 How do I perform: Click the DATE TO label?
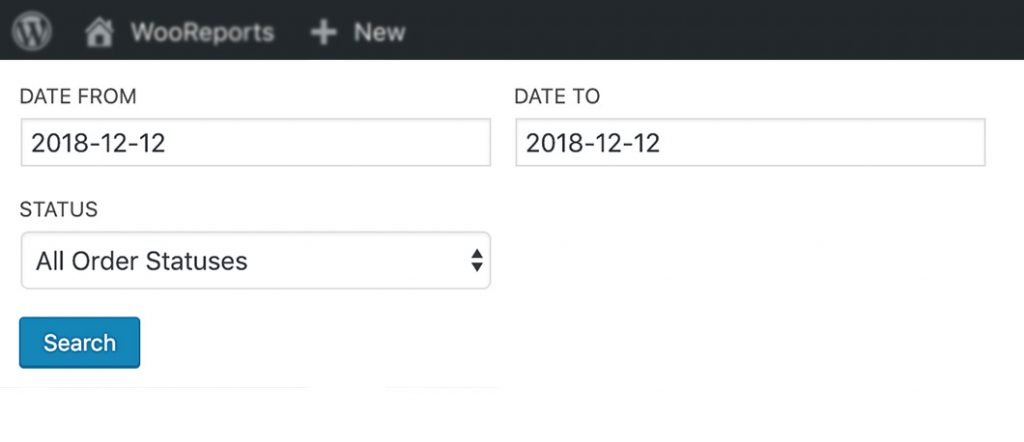point(557,97)
